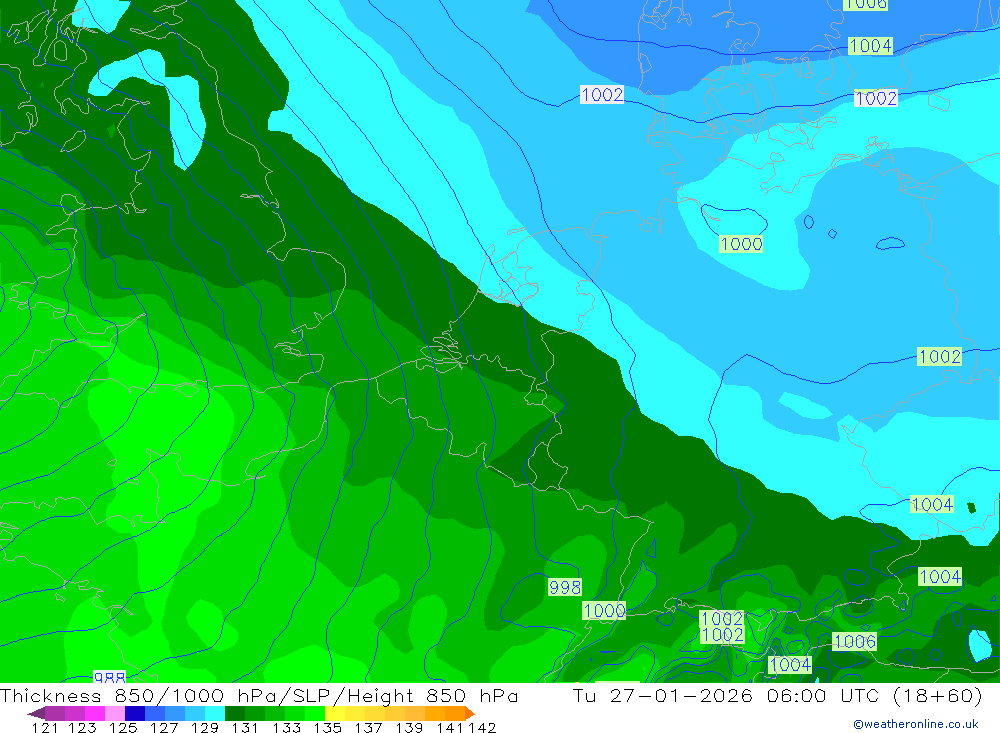Click legend value 129
The width and height of the screenshot is (1000, 733).
[x=205, y=727]
